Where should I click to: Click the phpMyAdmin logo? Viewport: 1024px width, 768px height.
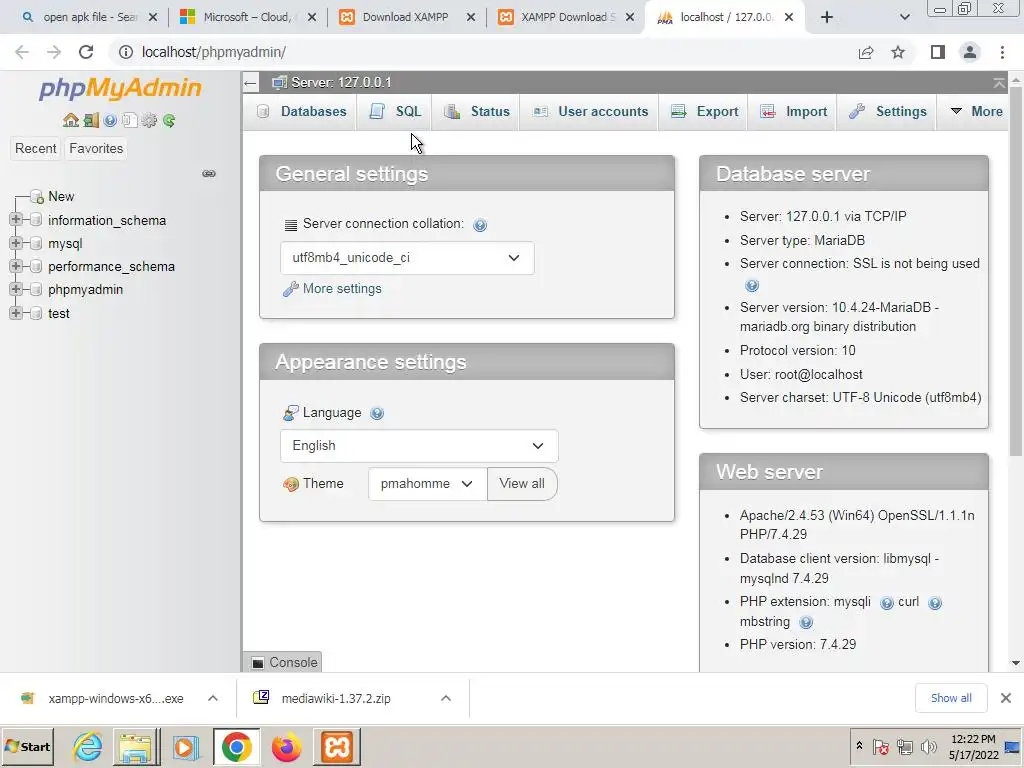120,88
